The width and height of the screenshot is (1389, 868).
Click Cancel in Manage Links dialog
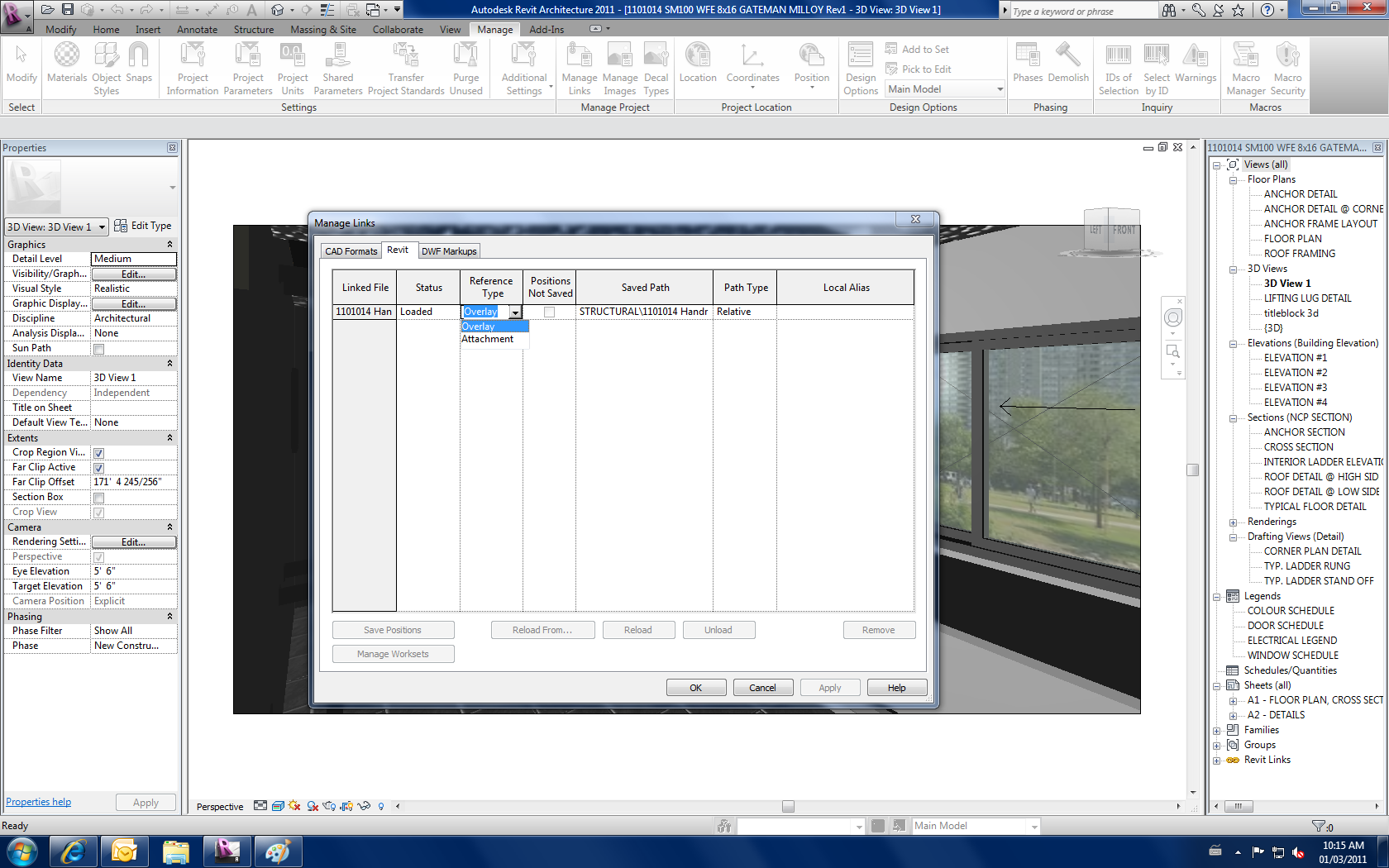[x=762, y=688]
